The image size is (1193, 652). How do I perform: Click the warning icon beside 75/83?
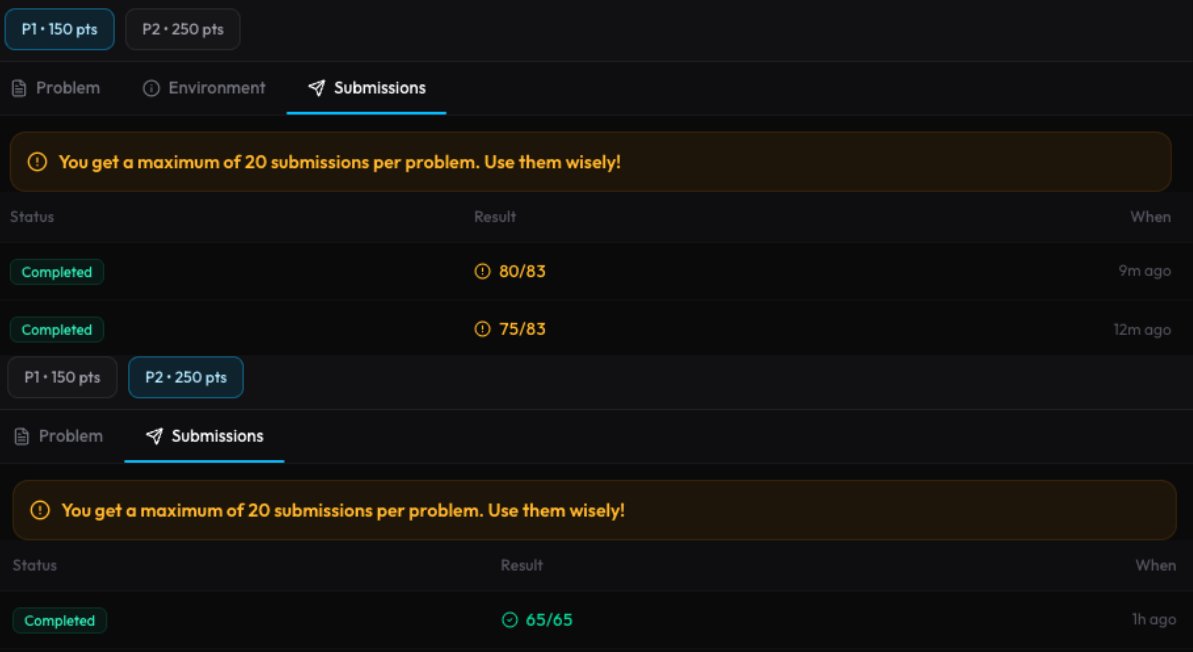[x=482, y=329]
